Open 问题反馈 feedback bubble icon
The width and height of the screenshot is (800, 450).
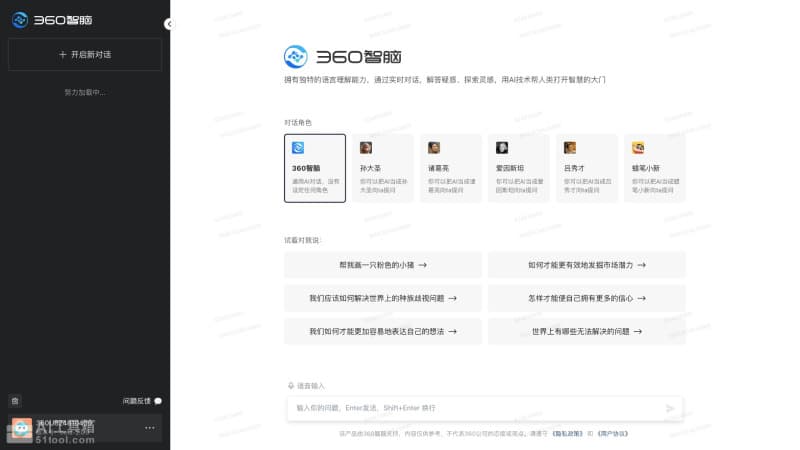tap(157, 400)
